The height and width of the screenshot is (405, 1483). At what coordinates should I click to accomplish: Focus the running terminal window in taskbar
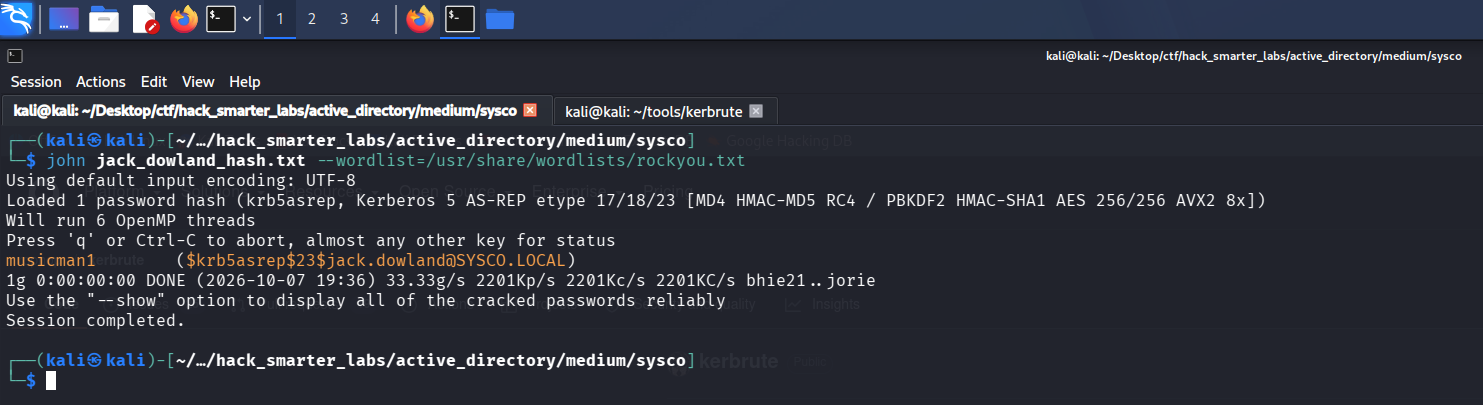[x=460, y=19]
